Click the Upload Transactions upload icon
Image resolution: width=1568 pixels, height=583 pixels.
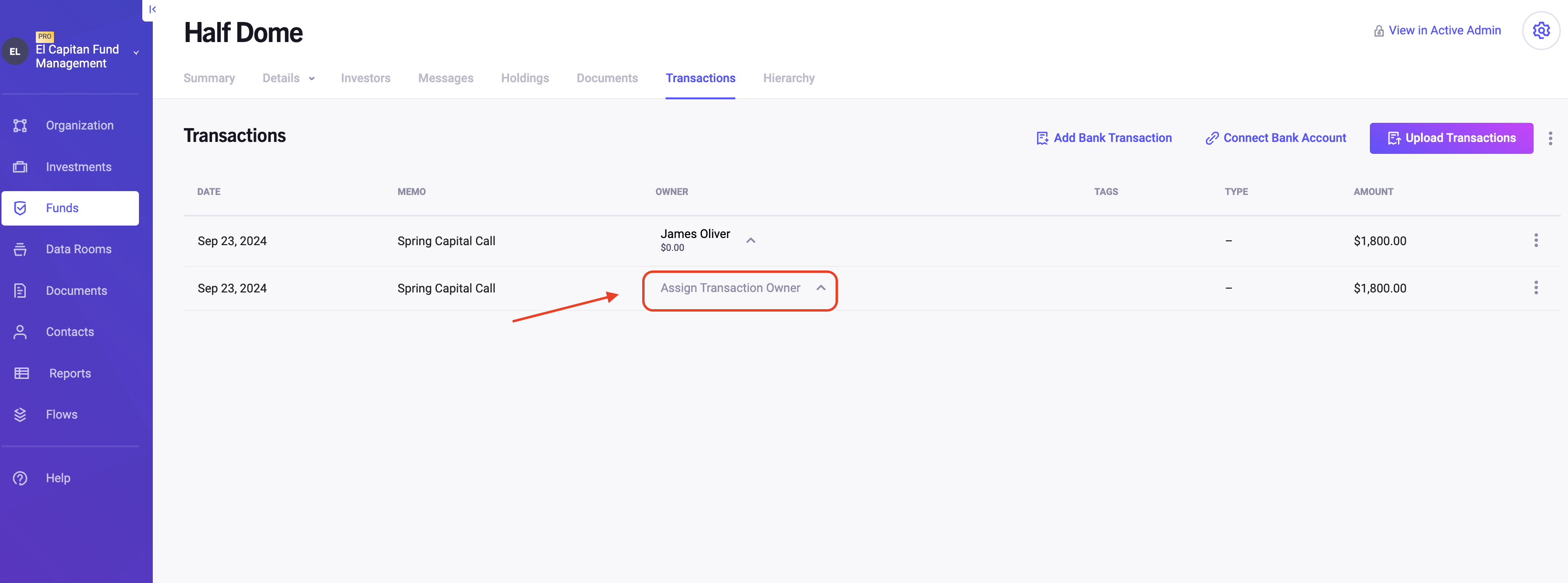[1394, 138]
